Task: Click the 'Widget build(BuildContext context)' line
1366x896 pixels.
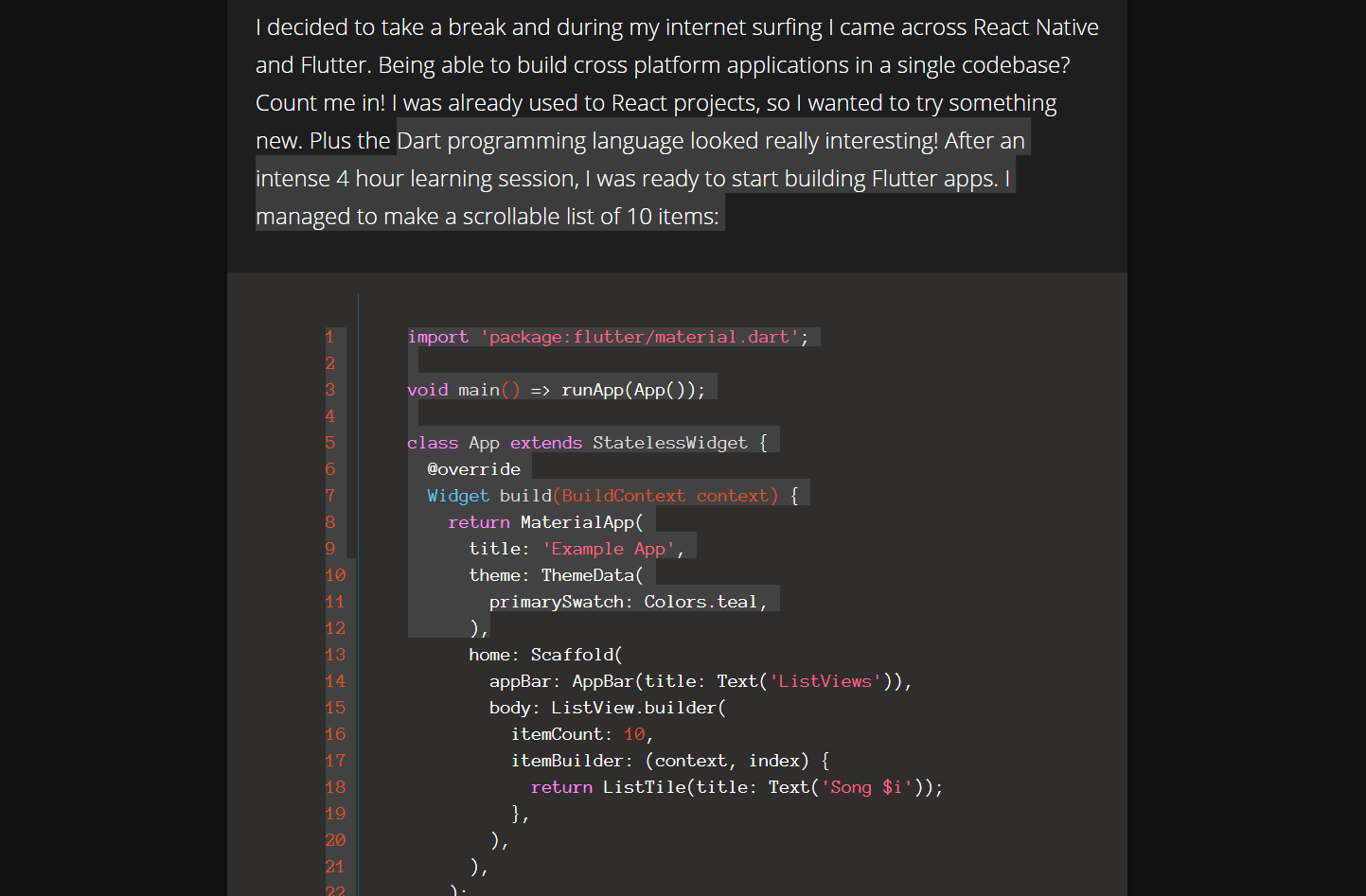Action: pos(612,496)
